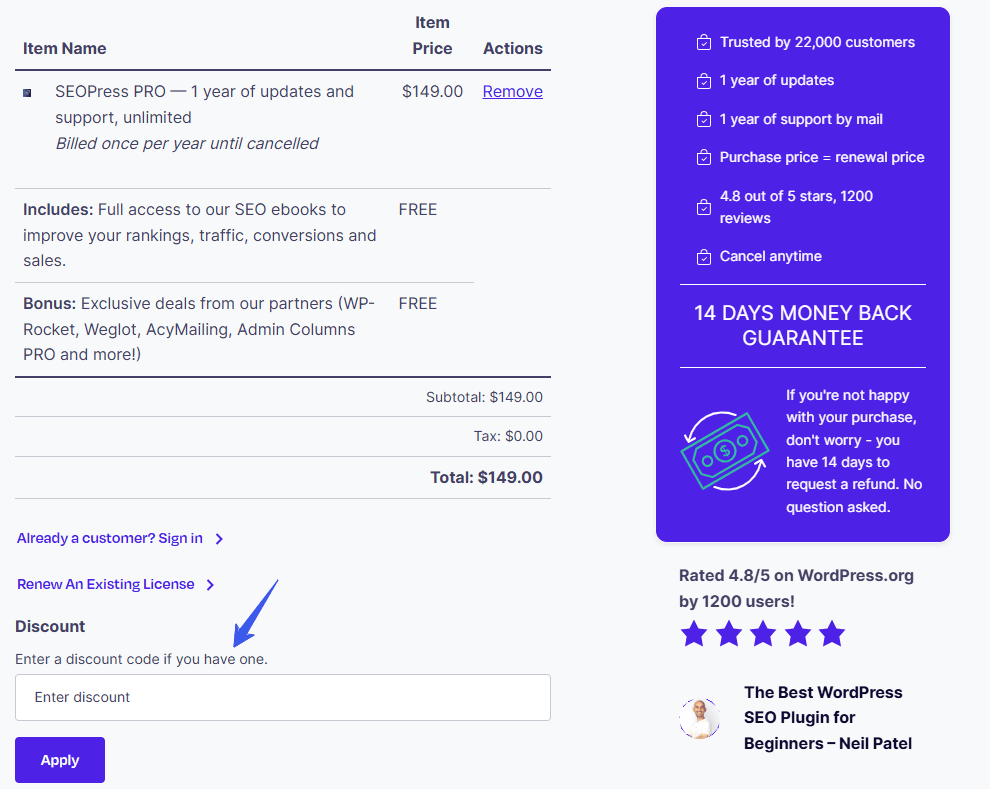Click the SEOPress PRO product thumbnail icon

(x=27, y=93)
